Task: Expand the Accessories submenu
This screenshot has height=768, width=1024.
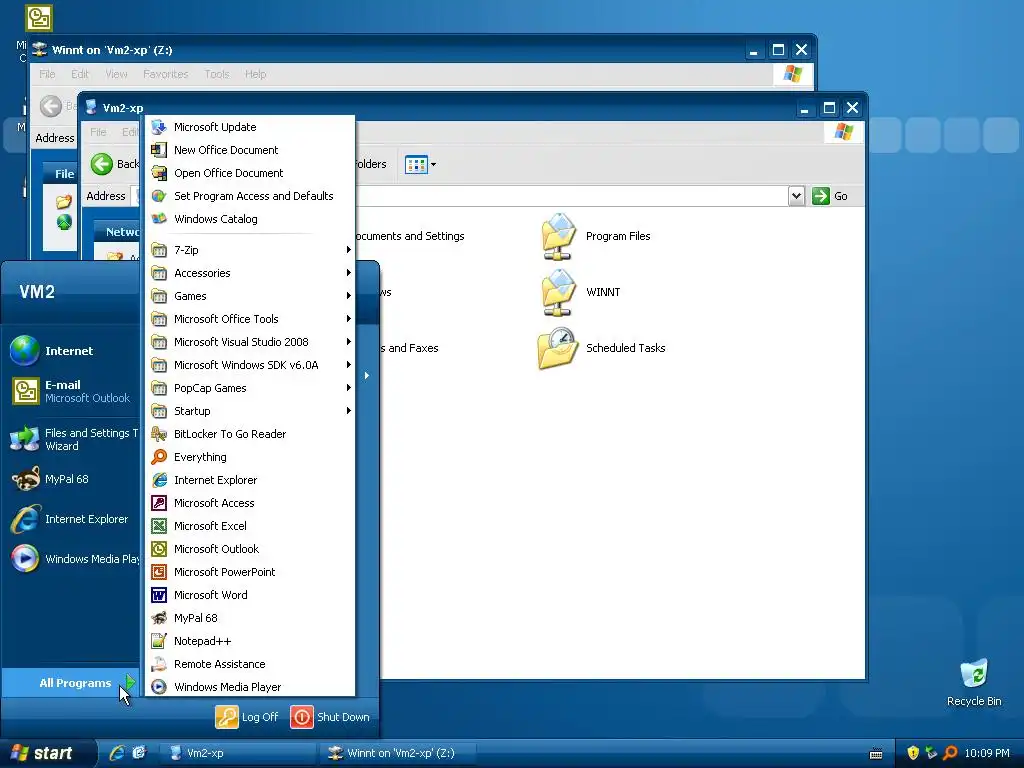Action: pyautogui.click(x=250, y=272)
